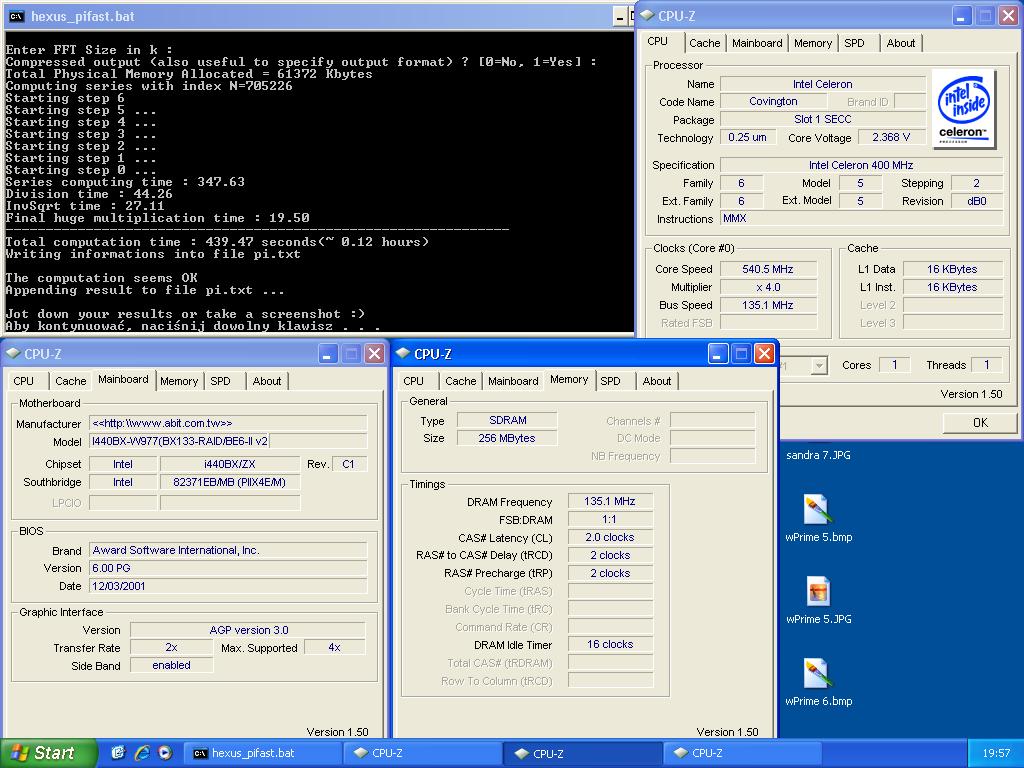Screen dimensions: 1024x768
Task: Click the Bus Speed value 135.1 MHz
Action: tap(768, 305)
